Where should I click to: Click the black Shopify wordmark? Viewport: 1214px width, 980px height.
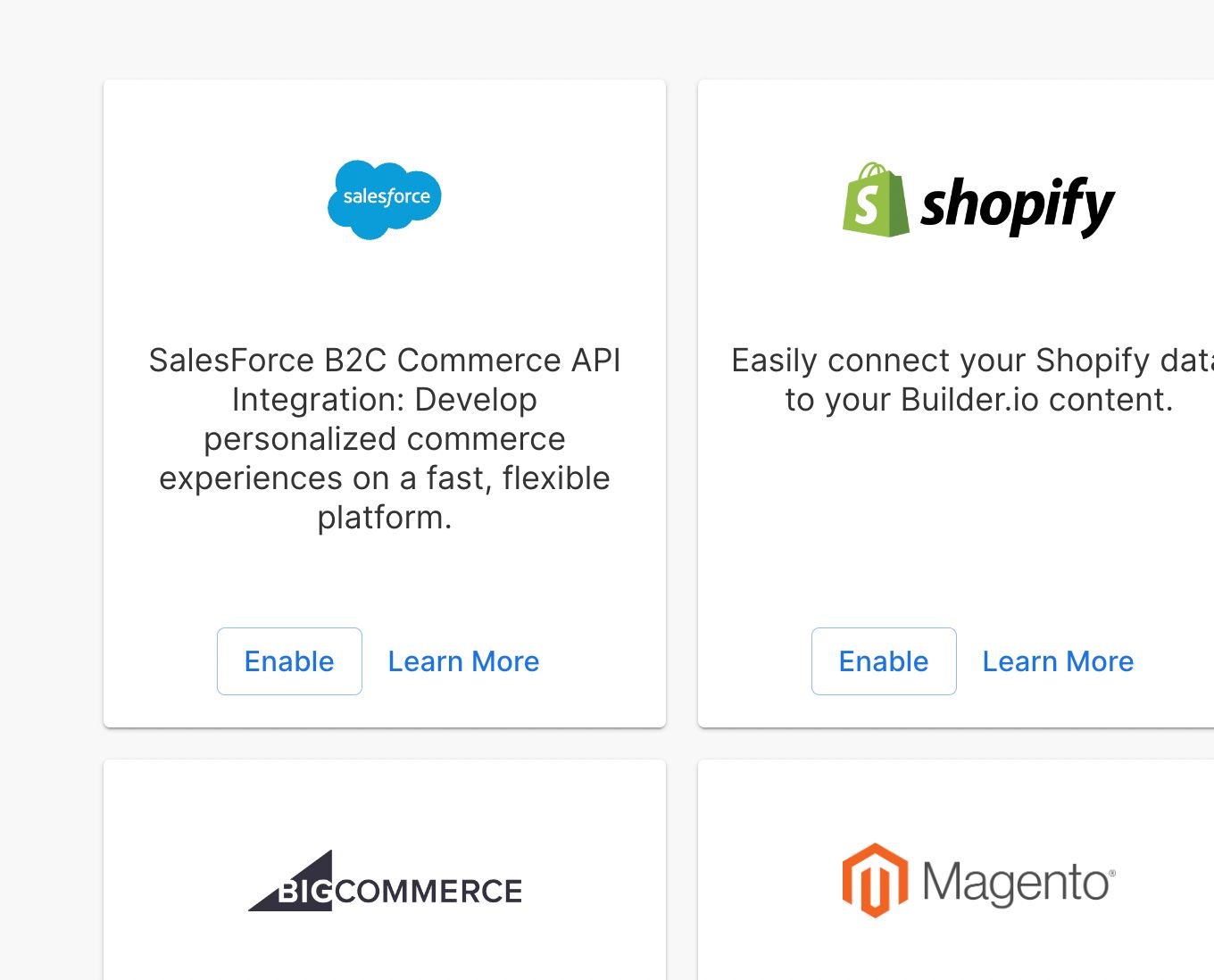point(1018,206)
